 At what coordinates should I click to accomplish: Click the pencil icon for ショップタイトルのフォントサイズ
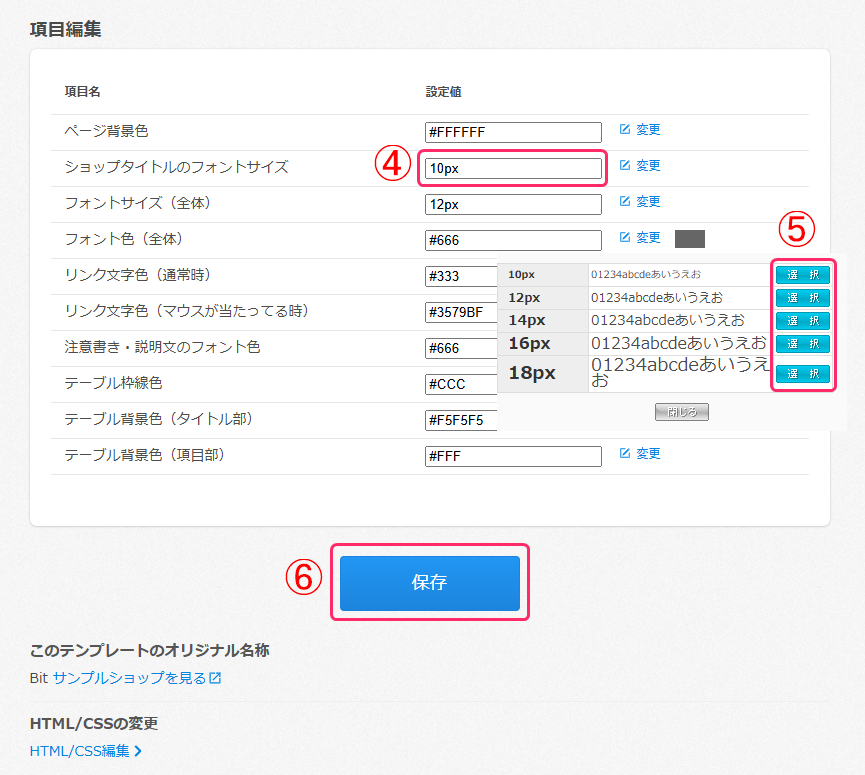(x=625, y=166)
